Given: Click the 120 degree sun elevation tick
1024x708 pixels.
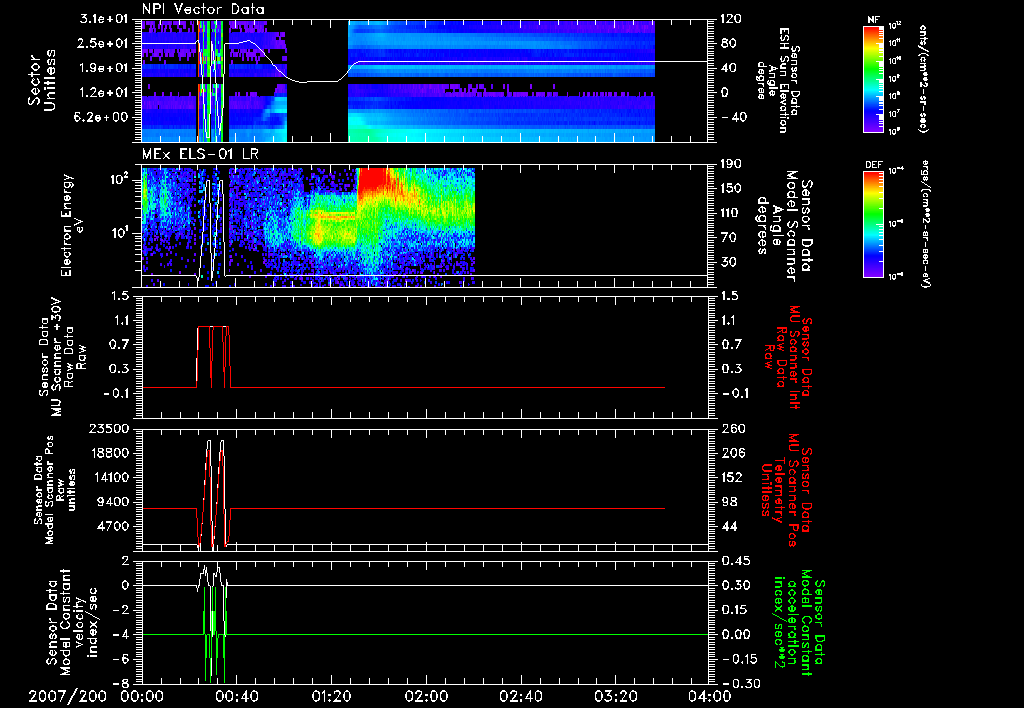Looking at the screenshot, I should (731, 19).
